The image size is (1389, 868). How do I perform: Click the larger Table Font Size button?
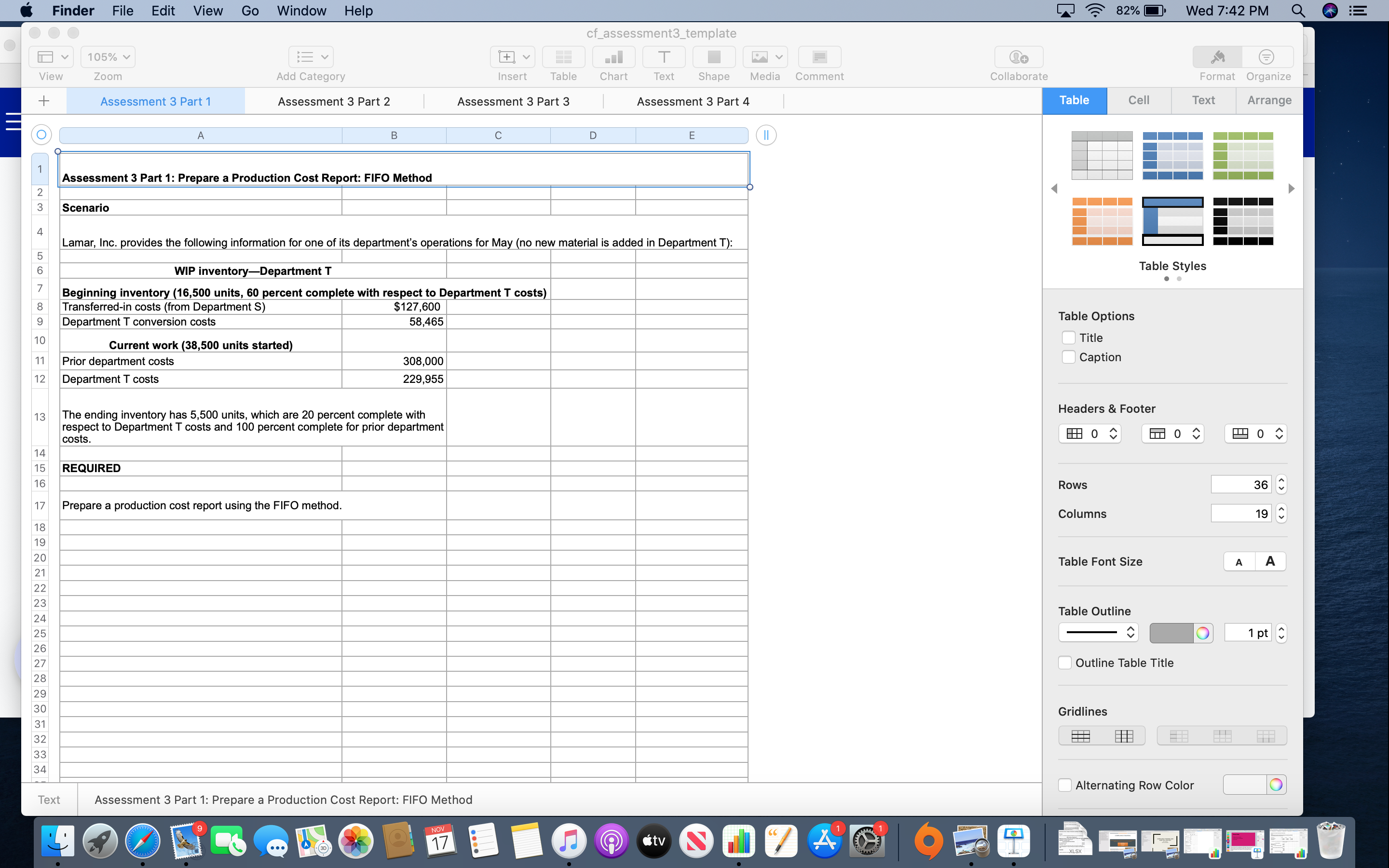click(1269, 561)
